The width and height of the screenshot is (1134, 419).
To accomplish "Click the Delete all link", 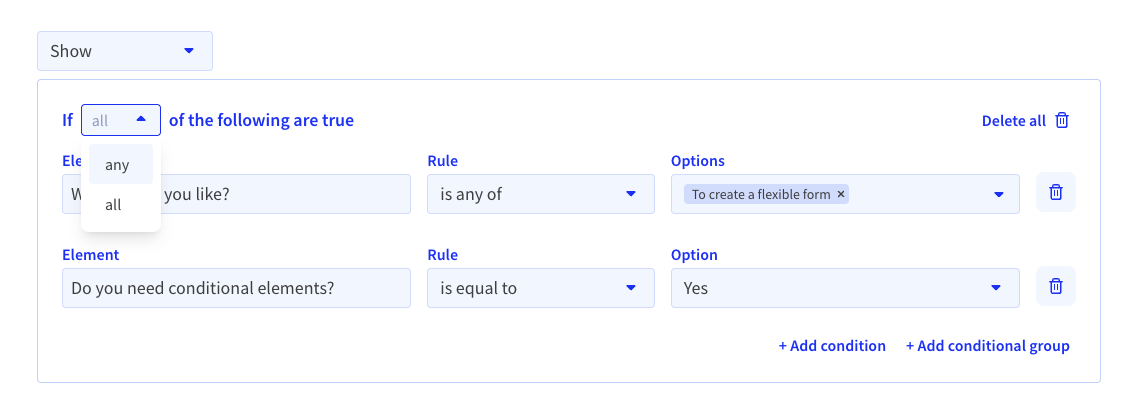I will (x=1013, y=121).
